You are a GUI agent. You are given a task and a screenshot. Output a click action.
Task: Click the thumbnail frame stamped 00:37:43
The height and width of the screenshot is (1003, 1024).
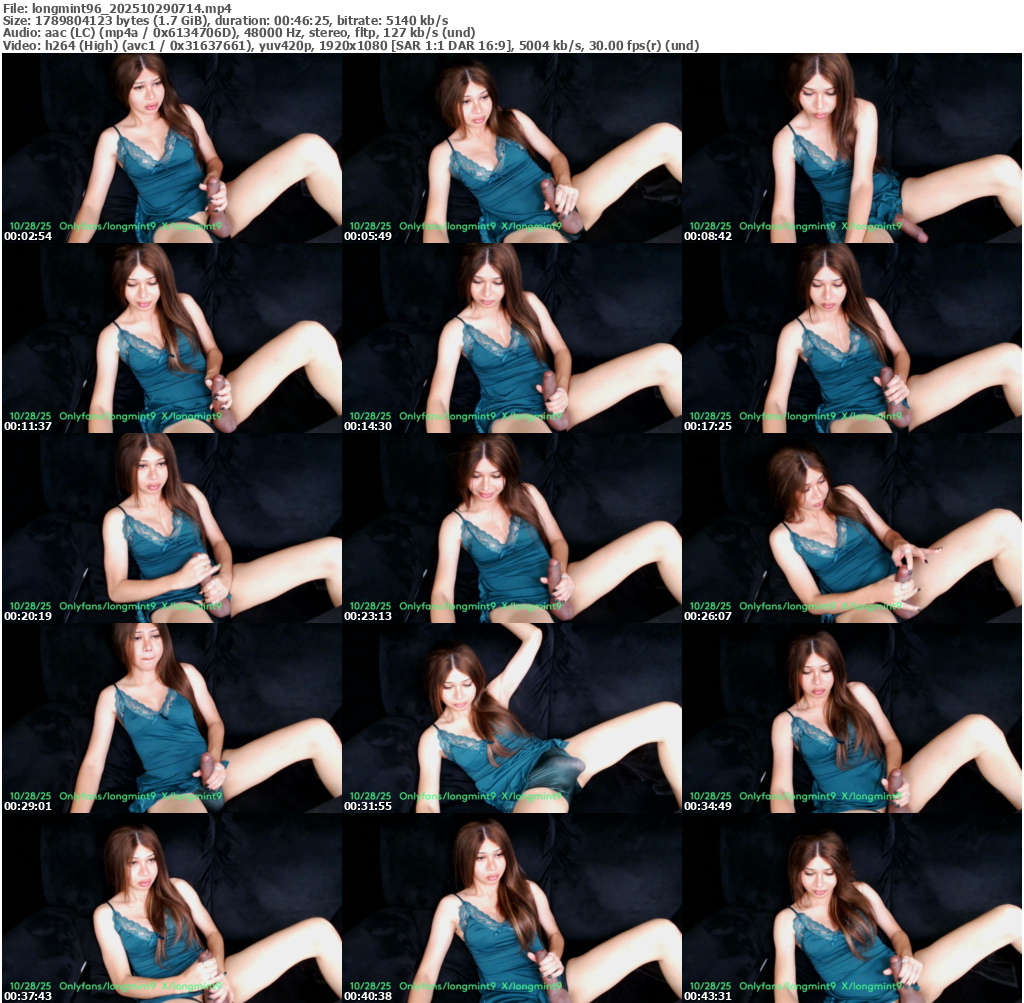[172, 908]
